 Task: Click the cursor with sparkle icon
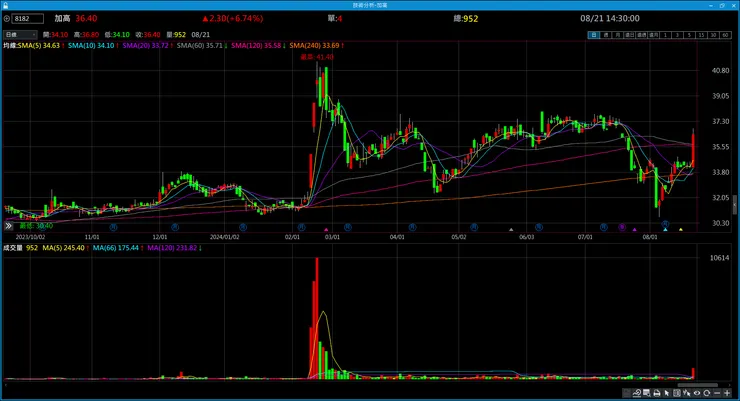tap(687, 393)
